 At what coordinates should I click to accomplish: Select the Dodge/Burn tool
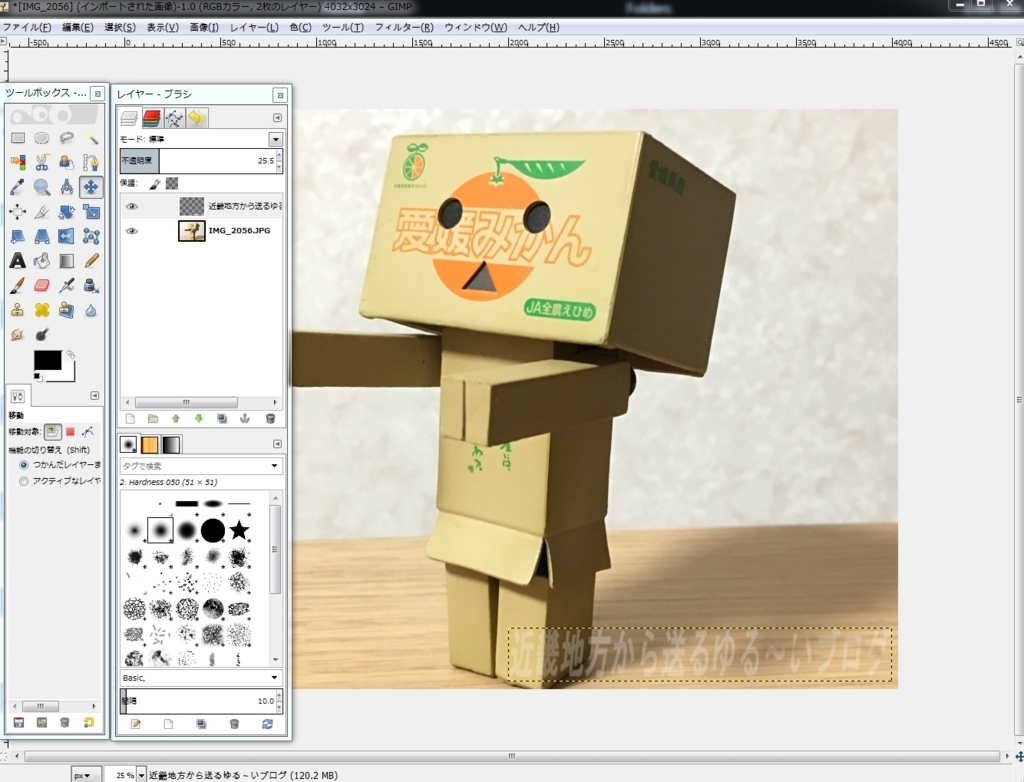[x=42, y=334]
